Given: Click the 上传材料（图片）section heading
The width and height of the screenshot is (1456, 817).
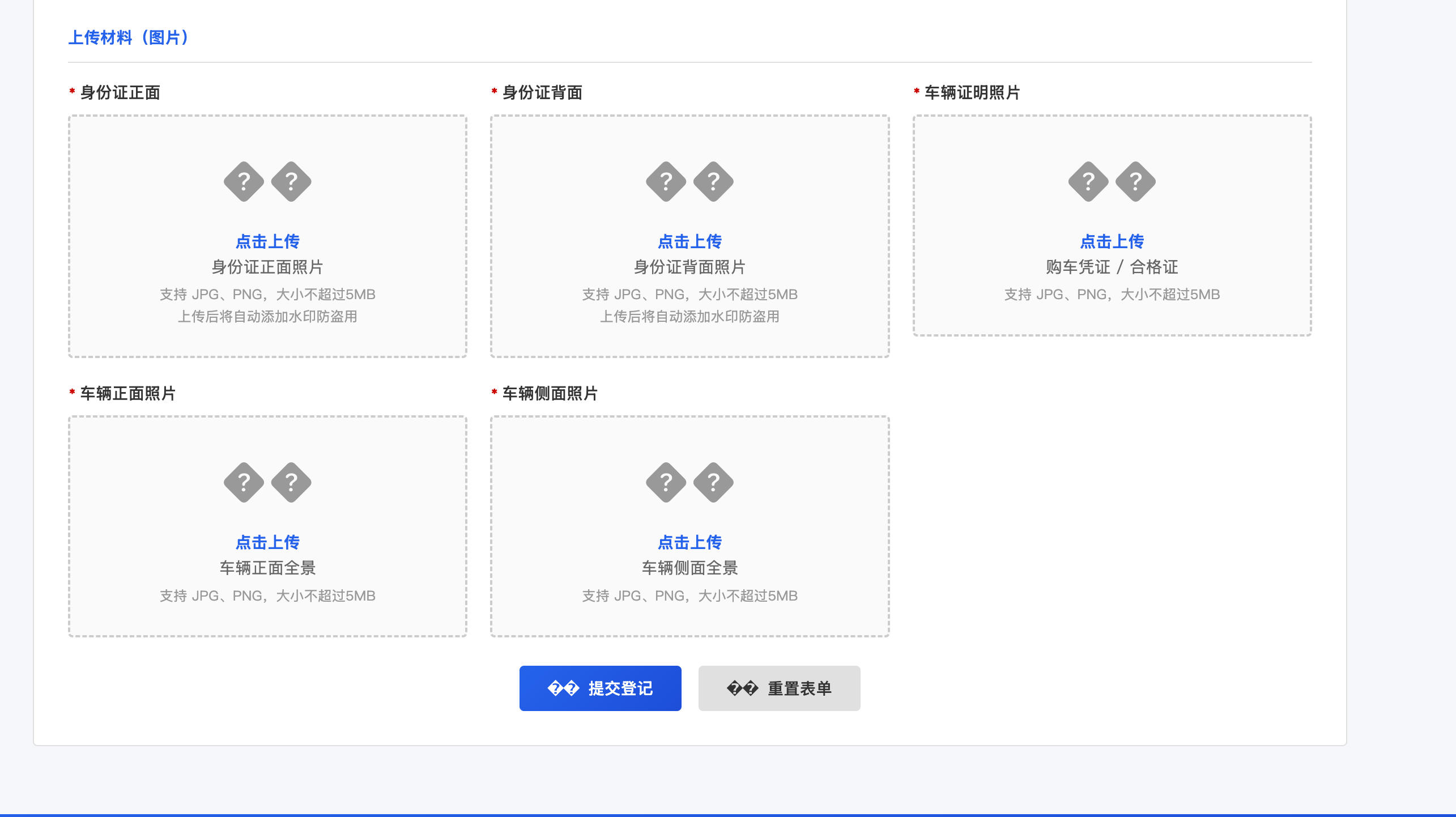Looking at the screenshot, I should (x=128, y=37).
